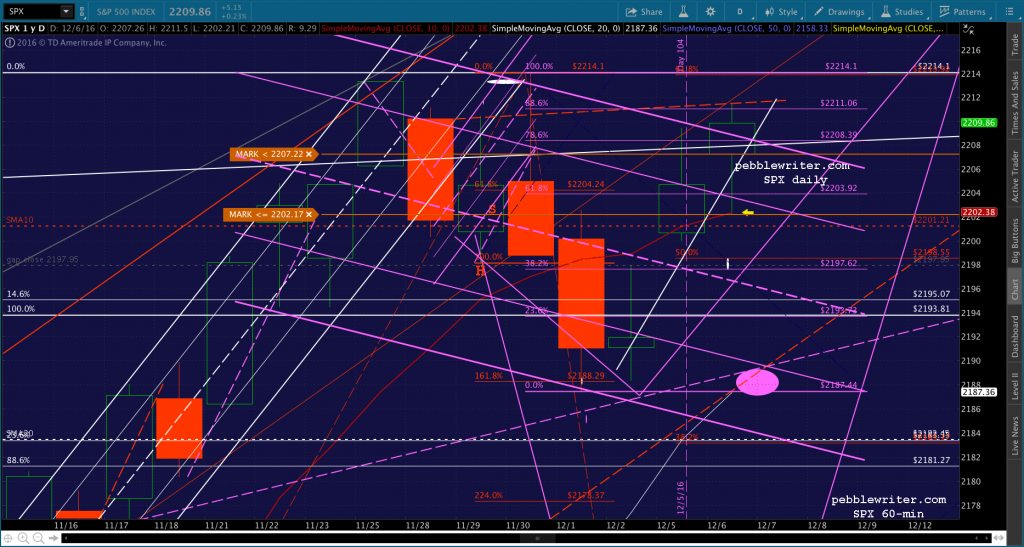This screenshot has height=547, width=1024.
Task: Click the $2204.24 61.8% Fibonacci label
Action: [x=586, y=184]
